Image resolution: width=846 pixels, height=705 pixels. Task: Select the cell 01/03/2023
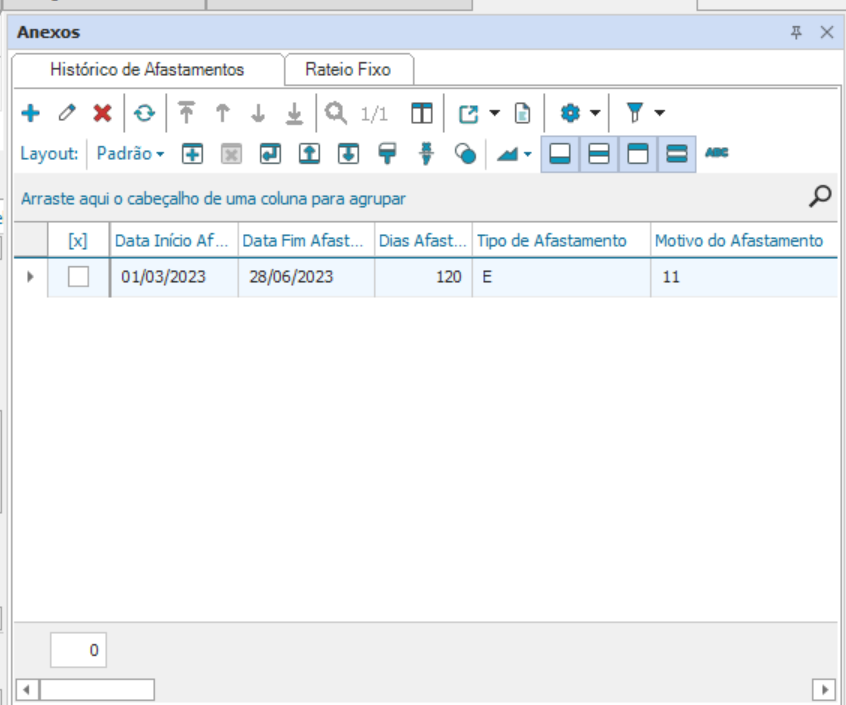coord(174,277)
